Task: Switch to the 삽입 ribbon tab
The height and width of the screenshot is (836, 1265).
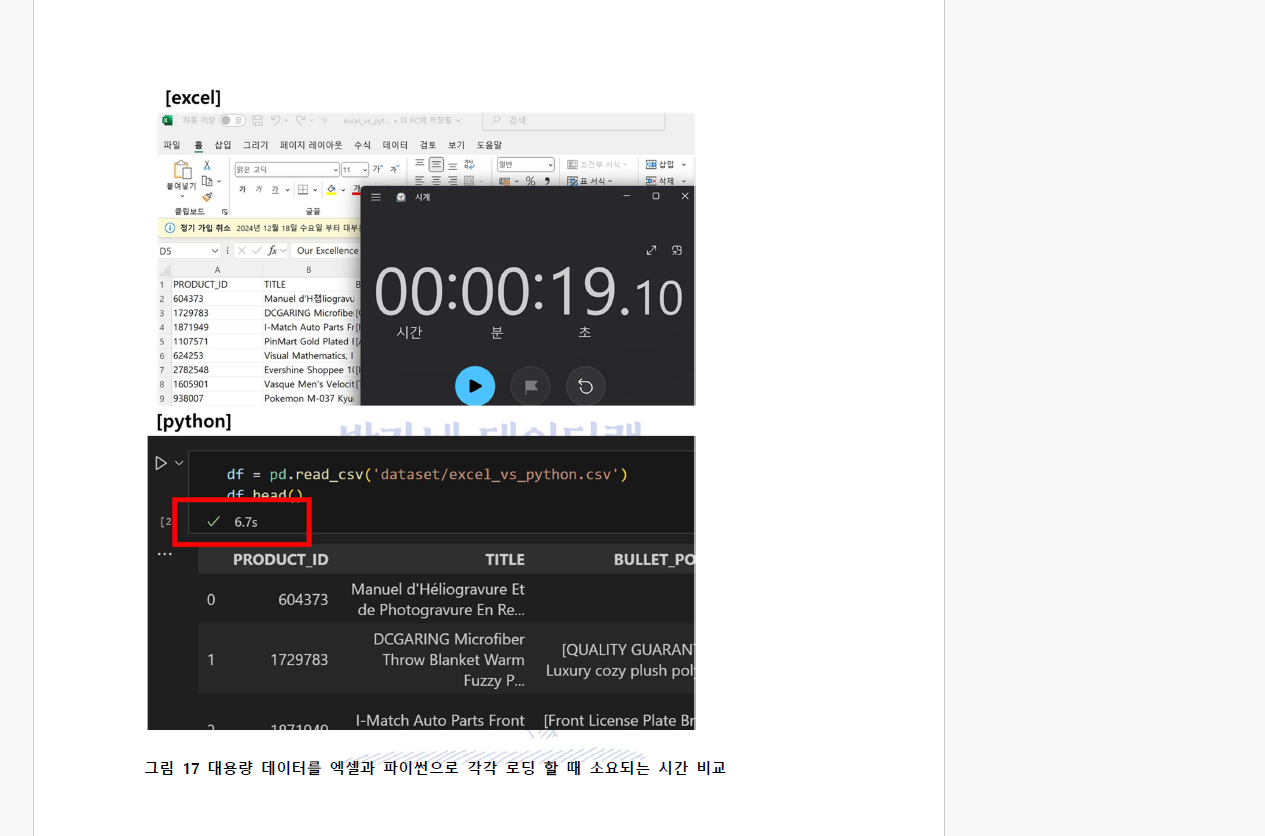Action: [223, 145]
